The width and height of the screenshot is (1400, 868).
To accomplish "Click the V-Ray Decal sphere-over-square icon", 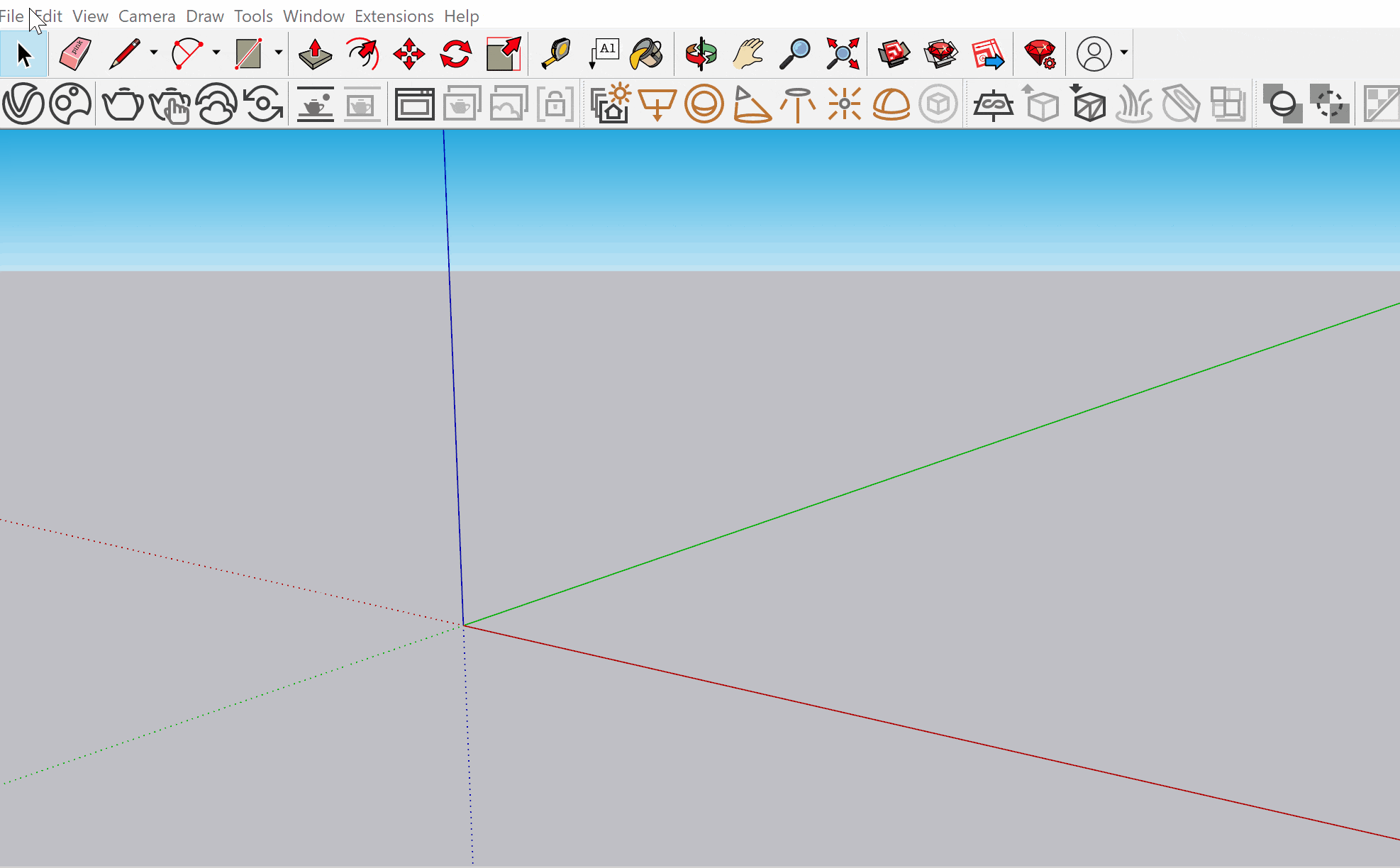I will [x=1282, y=104].
